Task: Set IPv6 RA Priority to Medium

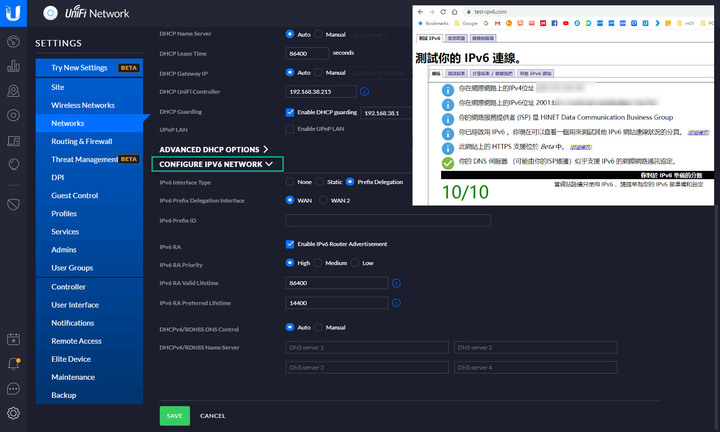Action: click(318, 263)
